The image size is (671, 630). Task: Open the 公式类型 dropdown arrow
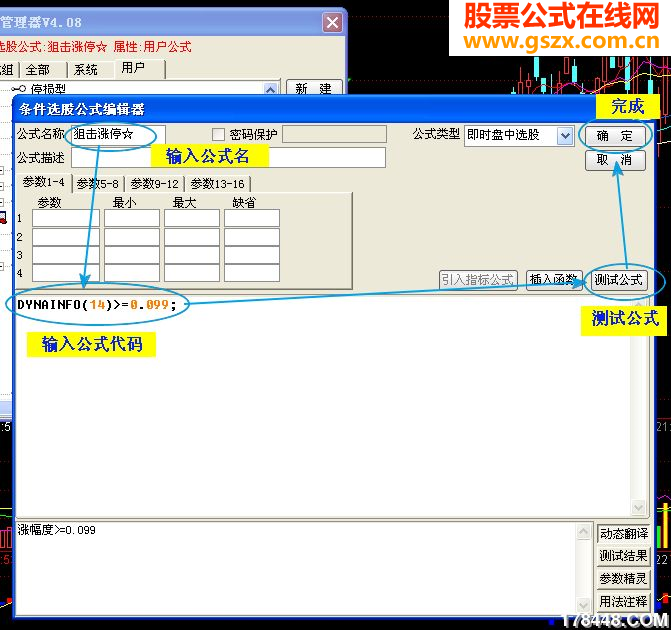565,136
